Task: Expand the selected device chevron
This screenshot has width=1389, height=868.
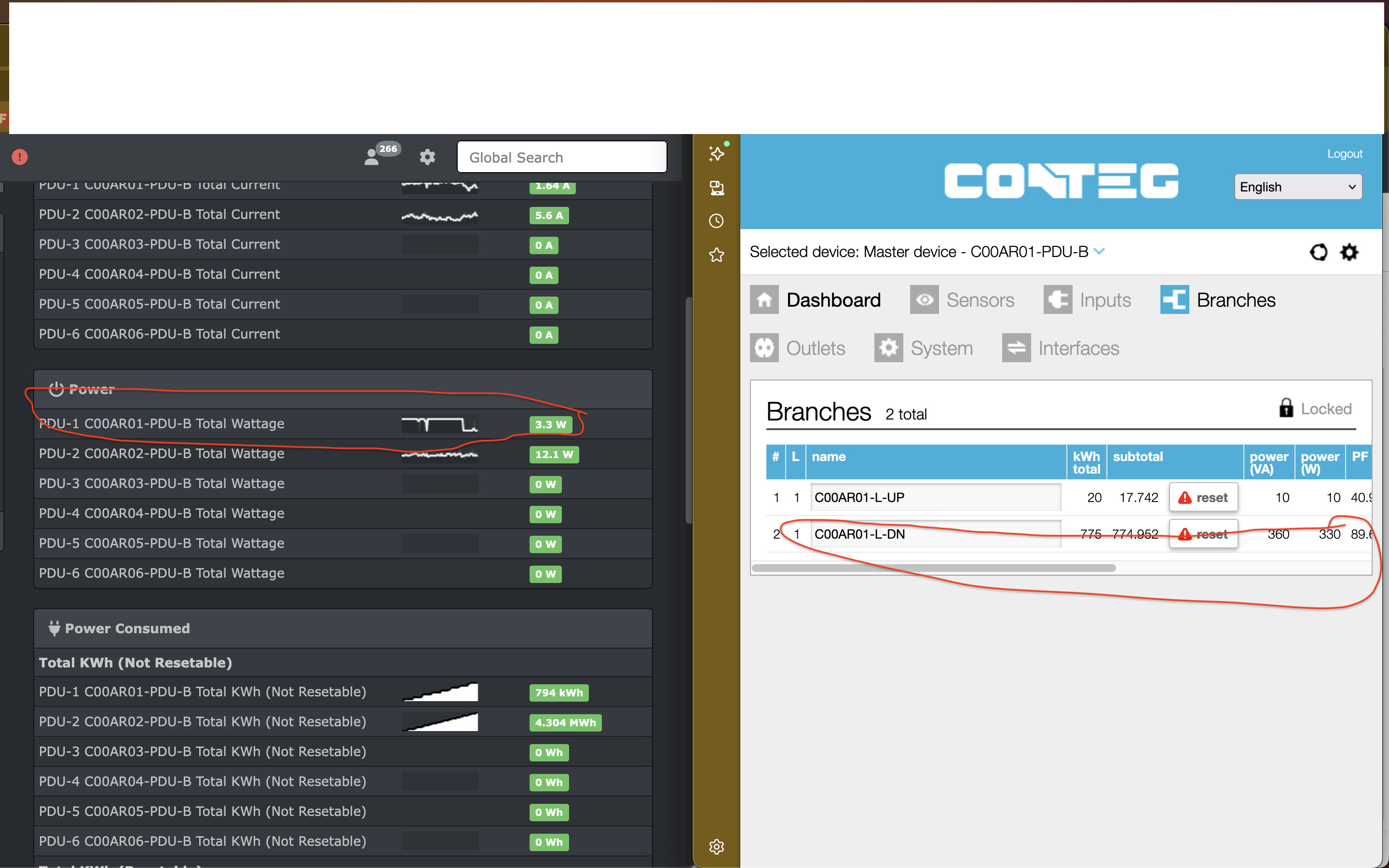Action: [x=1099, y=251]
